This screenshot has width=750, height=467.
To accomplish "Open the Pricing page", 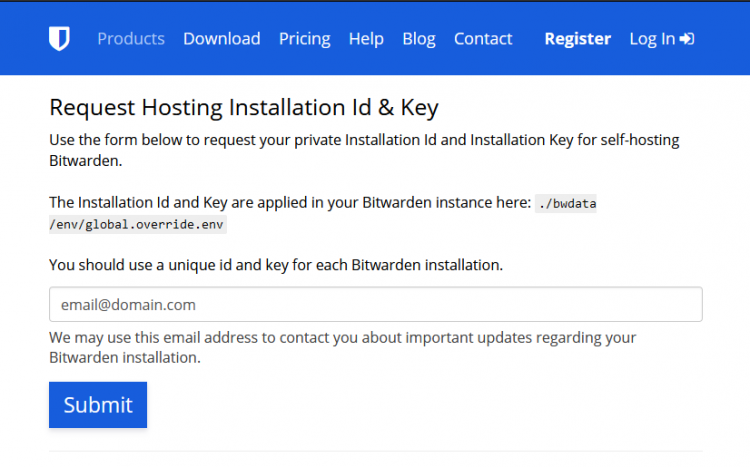I will point(305,39).
